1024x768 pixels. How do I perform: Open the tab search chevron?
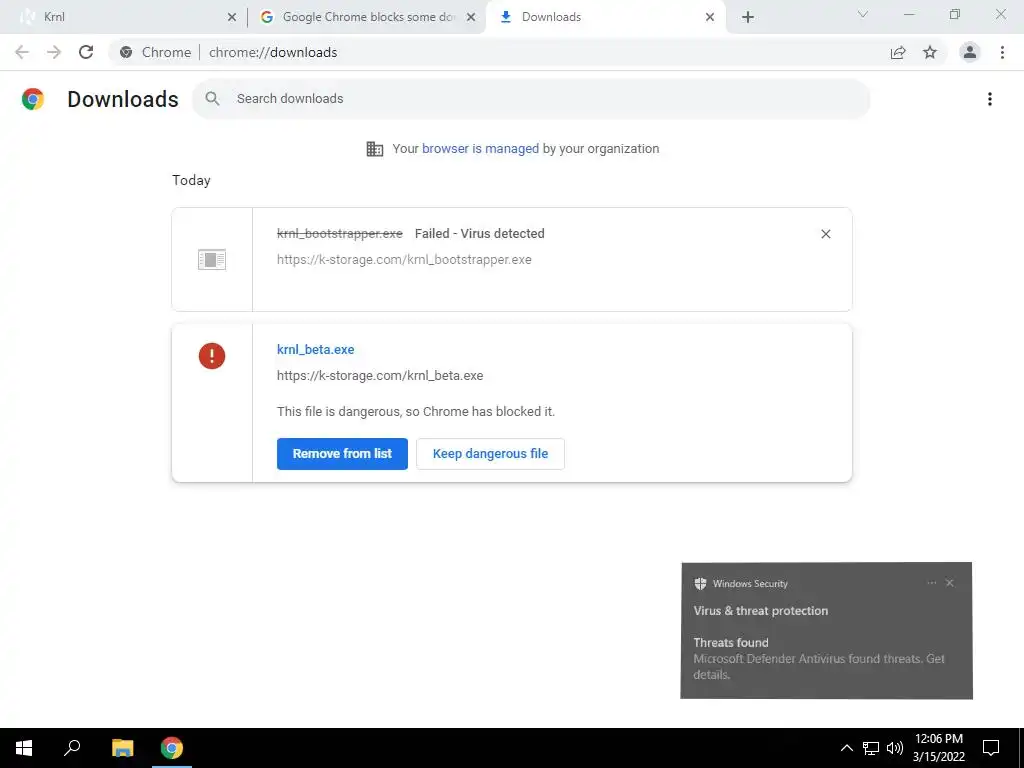863,14
